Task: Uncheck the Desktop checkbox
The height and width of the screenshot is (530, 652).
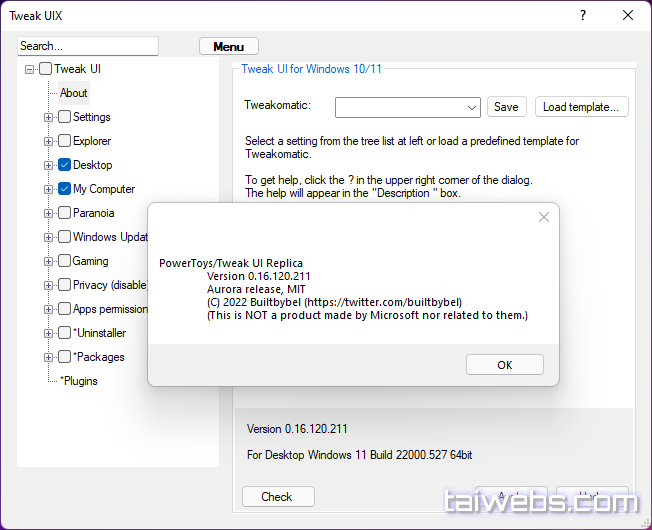Action: coord(64,165)
